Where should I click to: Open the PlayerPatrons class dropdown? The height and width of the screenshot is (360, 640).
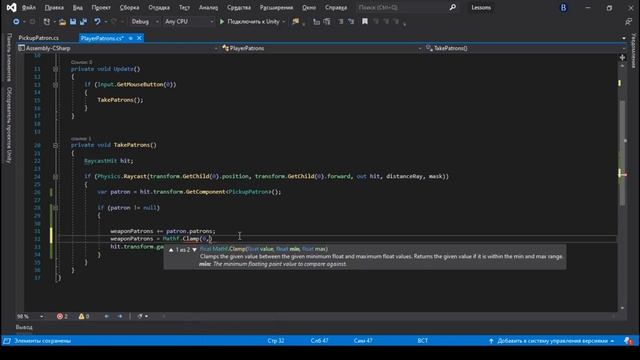point(322,48)
